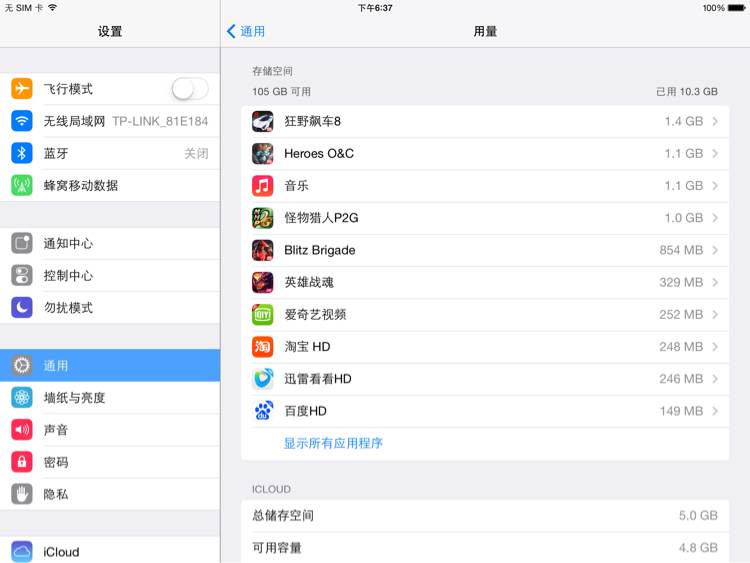Tap the 854 MB size value

681,250
